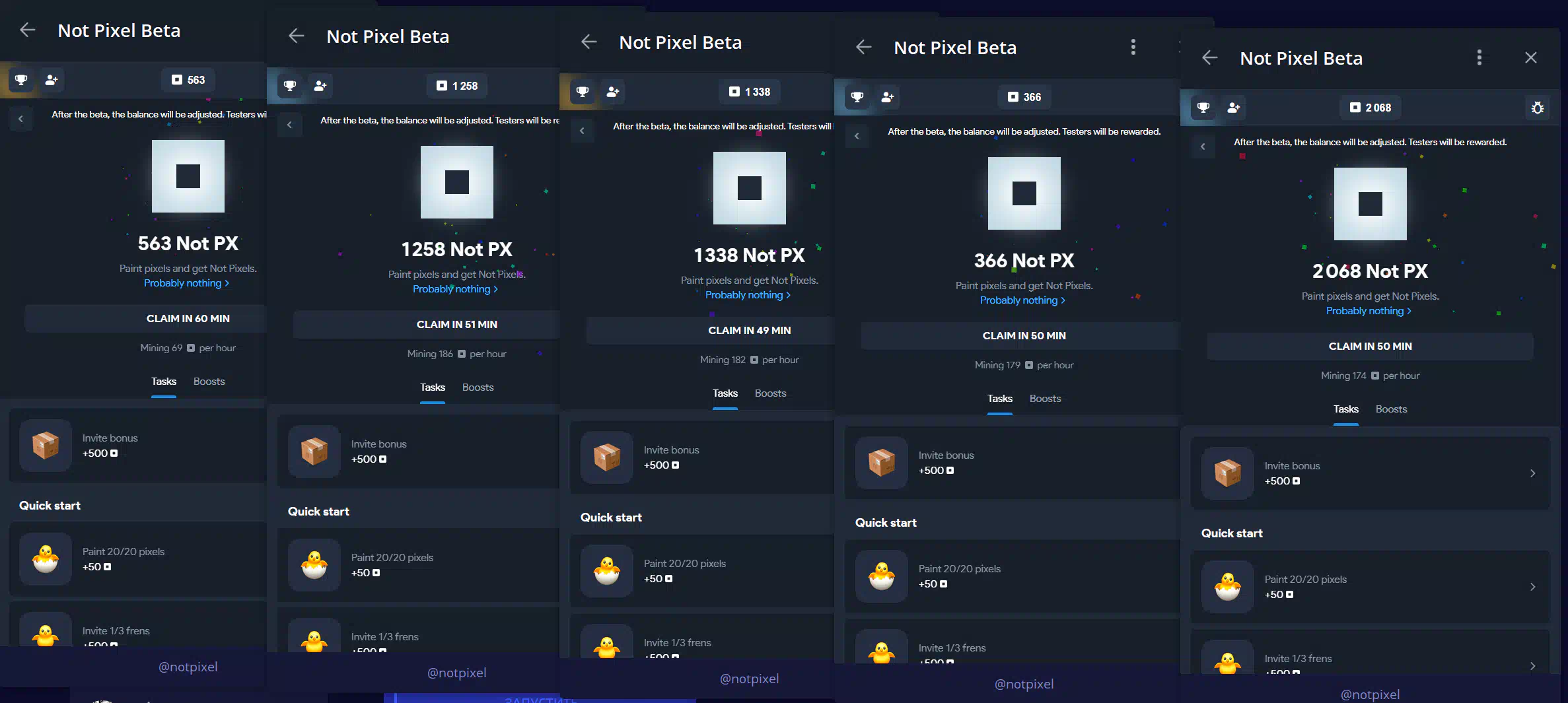The image size is (1568, 703).
Task: Go back using the arrow in the 1 258 window header
Action: tap(297, 36)
